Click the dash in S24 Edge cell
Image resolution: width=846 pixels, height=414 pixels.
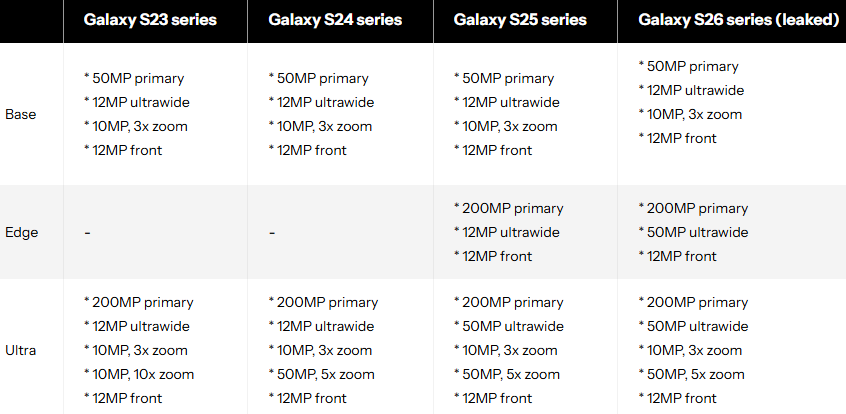tap(272, 232)
